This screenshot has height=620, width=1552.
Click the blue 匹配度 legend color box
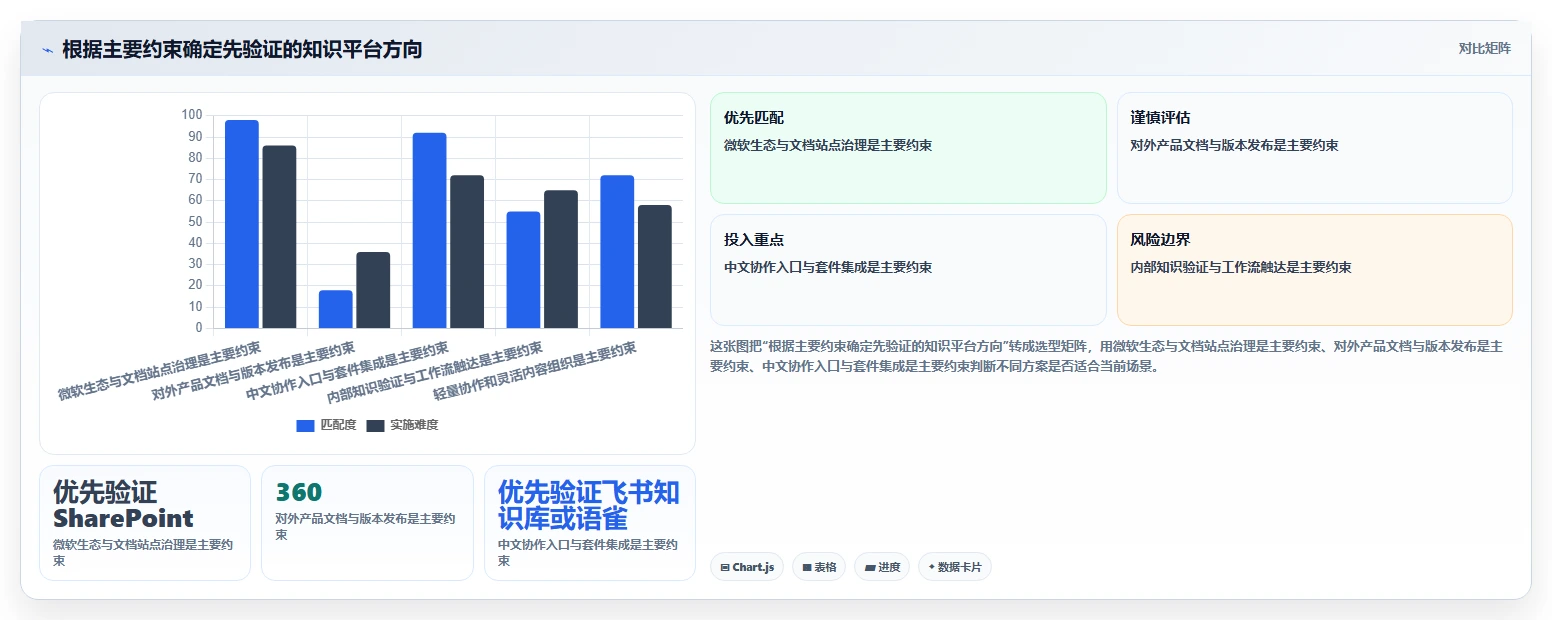(305, 426)
